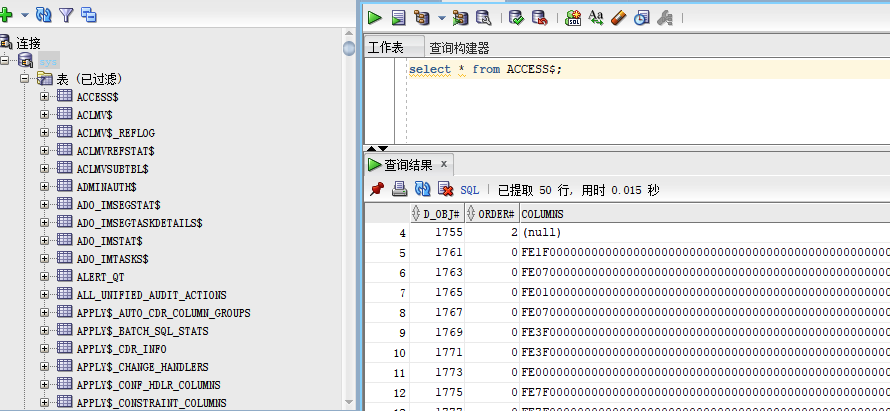Apply filter using the funnel icon
890x411 pixels.
click(x=66, y=15)
